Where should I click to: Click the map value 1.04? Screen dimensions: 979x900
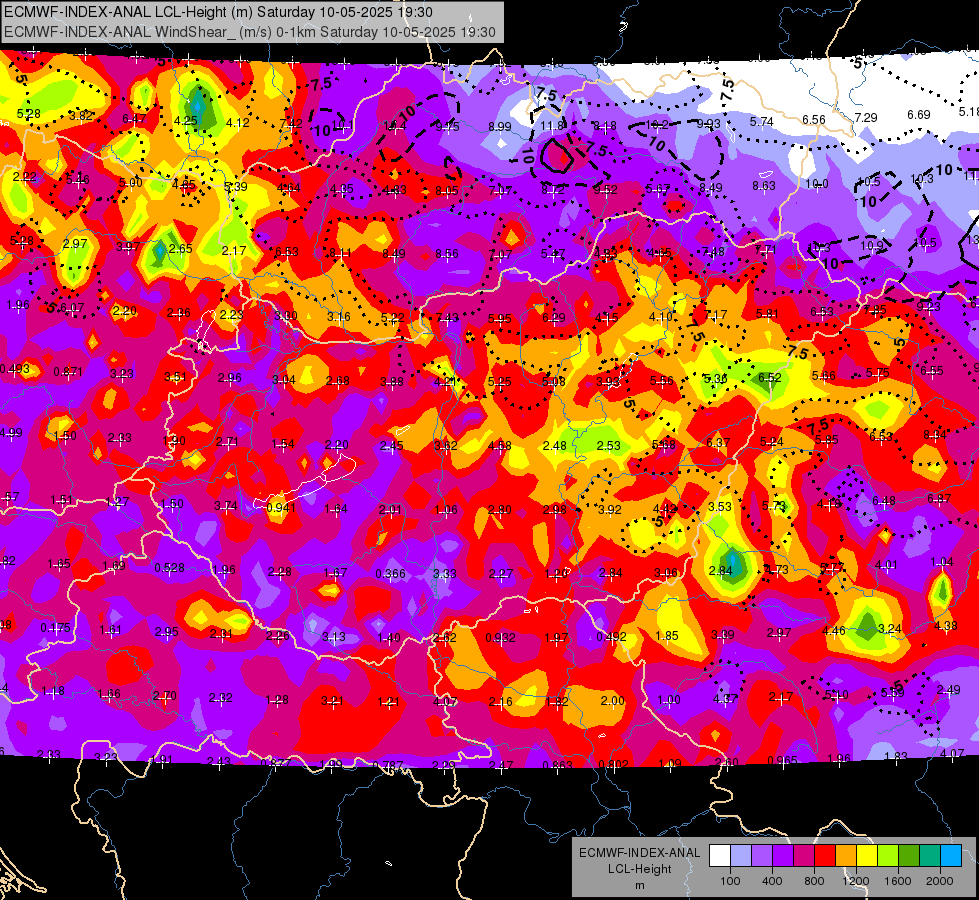pos(942,561)
